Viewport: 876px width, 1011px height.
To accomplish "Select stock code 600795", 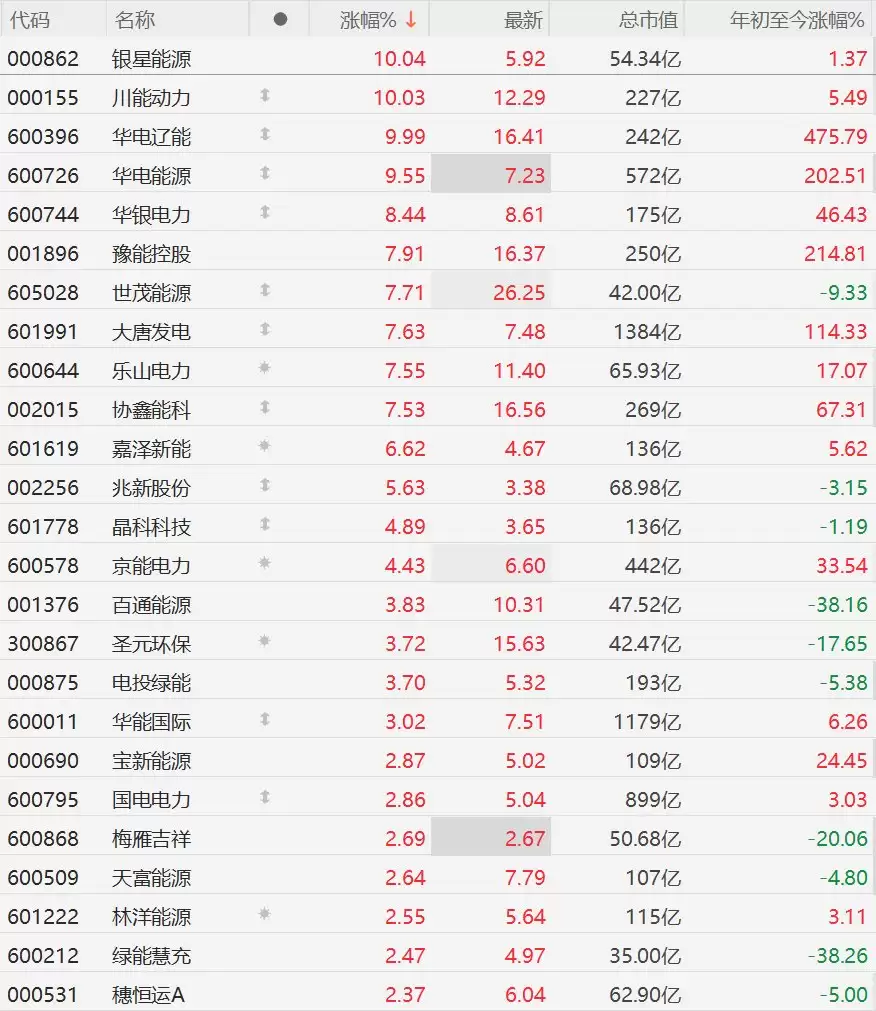I will click(x=43, y=800).
